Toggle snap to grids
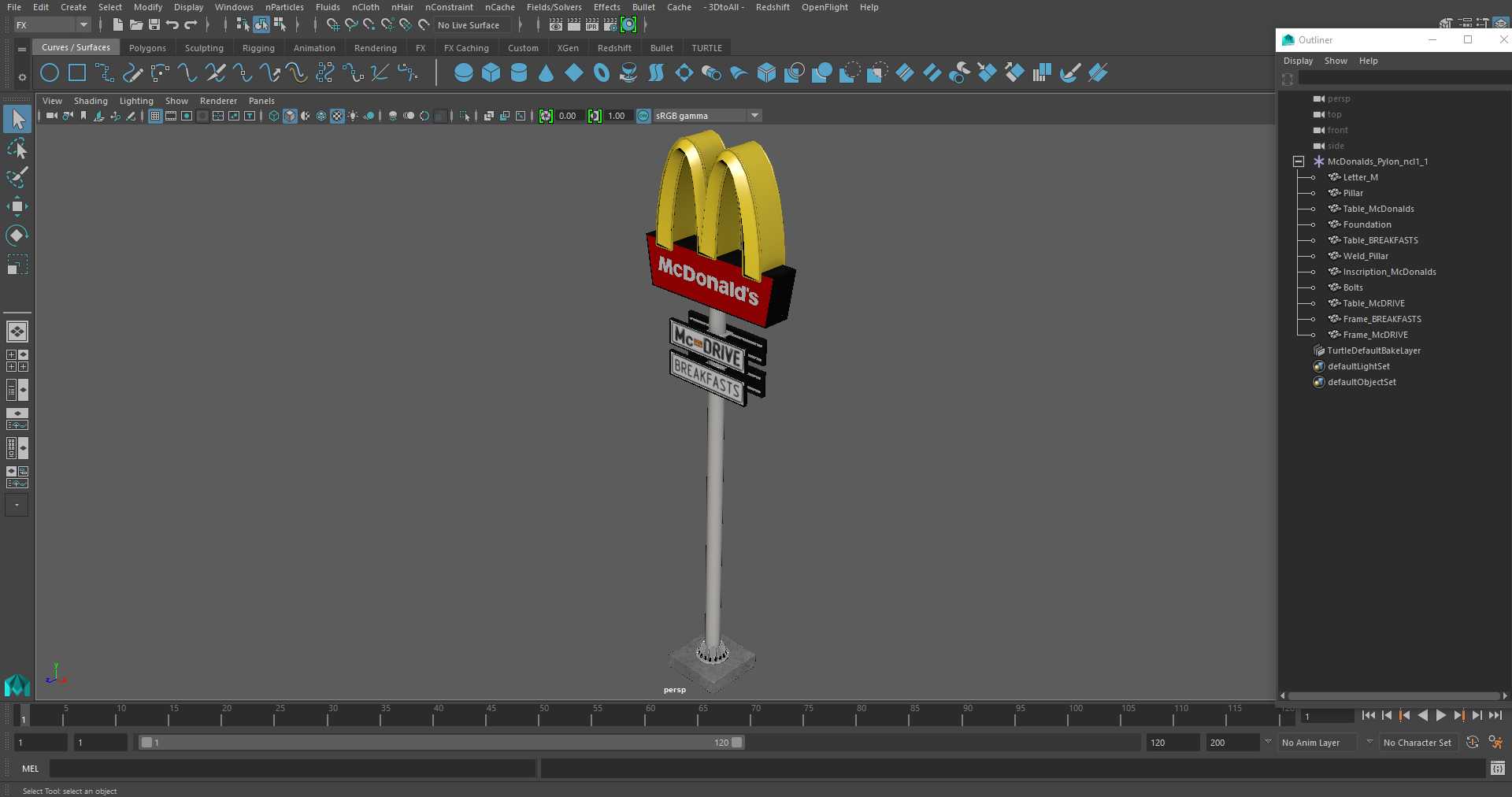The image size is (1512, 797). pos(333,25)
